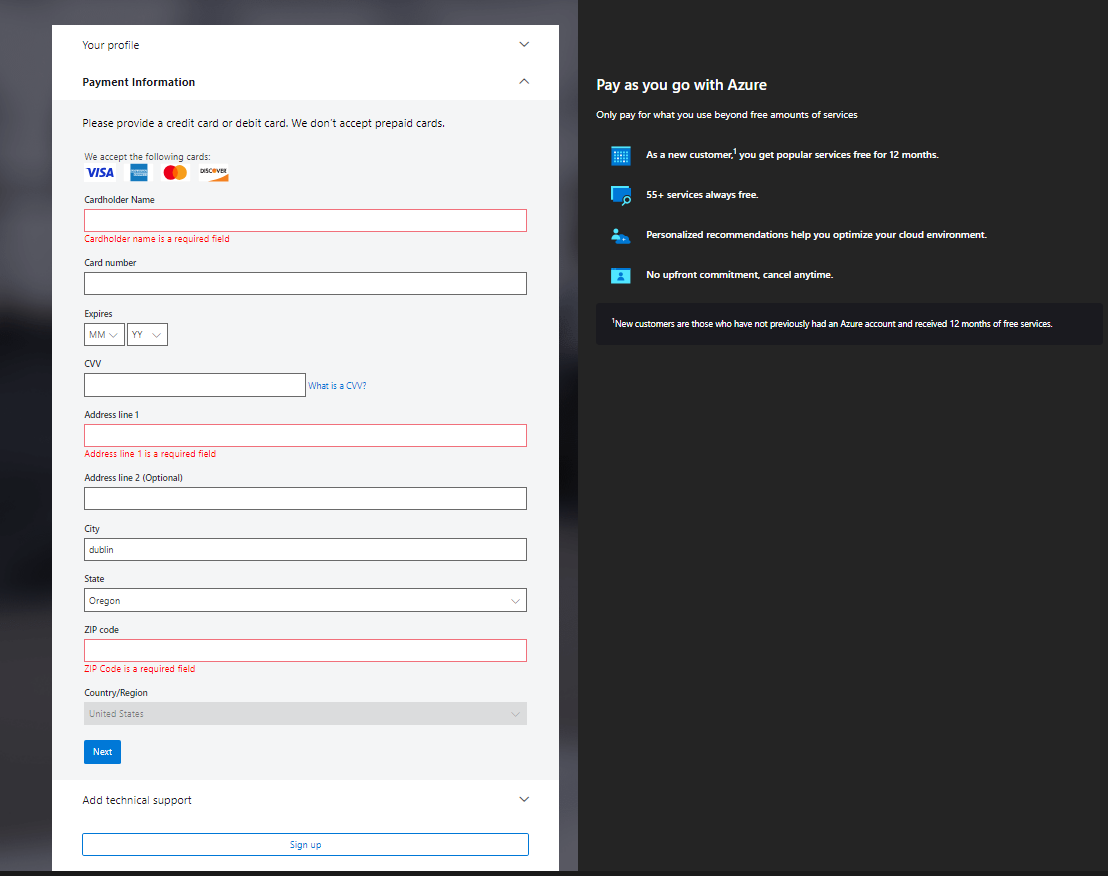Click the 12 months free services benefit text
Image resolution: width=1108 pixels, height=876 pixels.
tap(792, 155)
